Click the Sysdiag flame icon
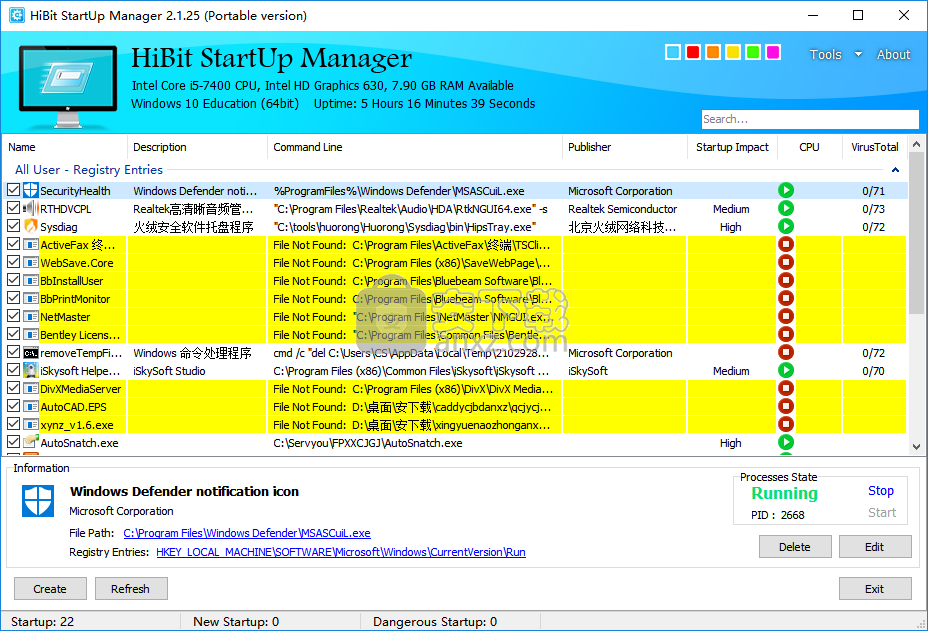928x631 pixels. pyautogui.click(x=31, y=227)
